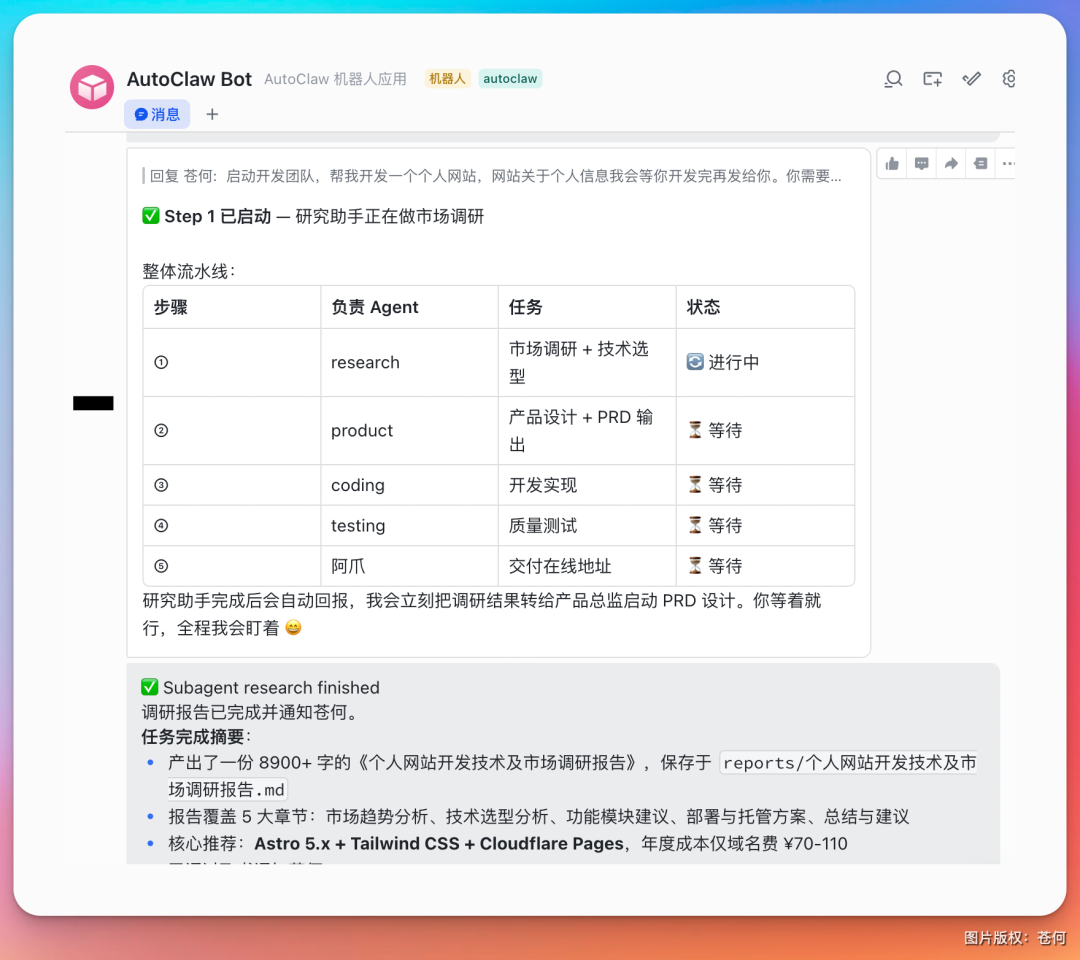Viewport: 1080px width, 960px height.
Task: Open the reply icon on the message toolbar
Action: [x=920, y=163]
